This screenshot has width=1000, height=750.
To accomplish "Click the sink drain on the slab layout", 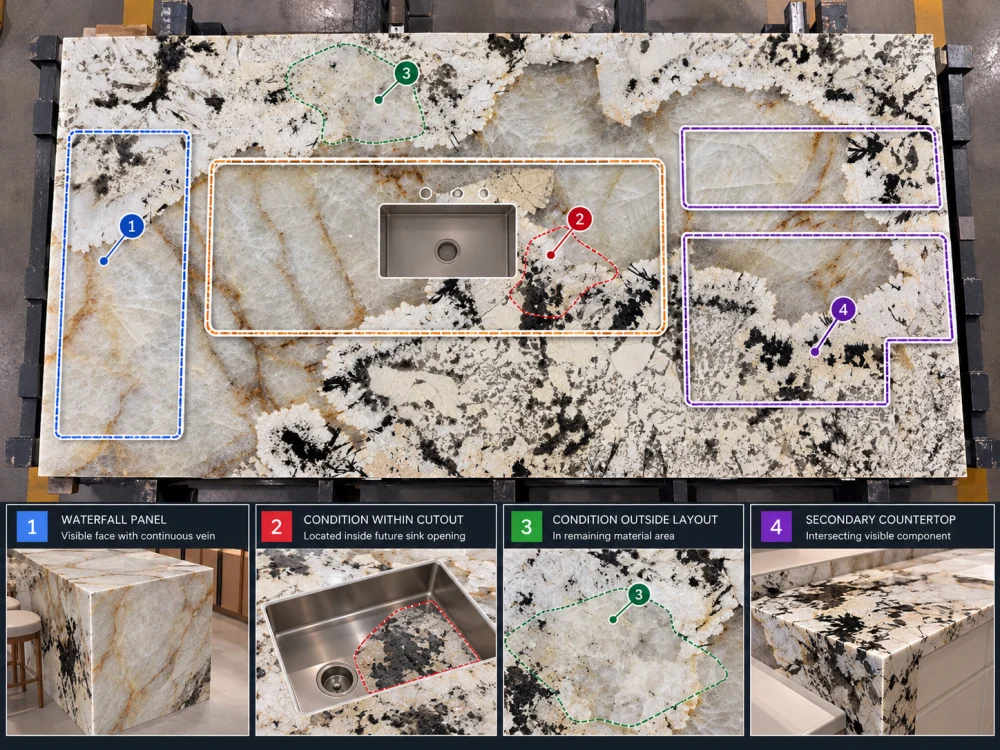I will (447, 251).
